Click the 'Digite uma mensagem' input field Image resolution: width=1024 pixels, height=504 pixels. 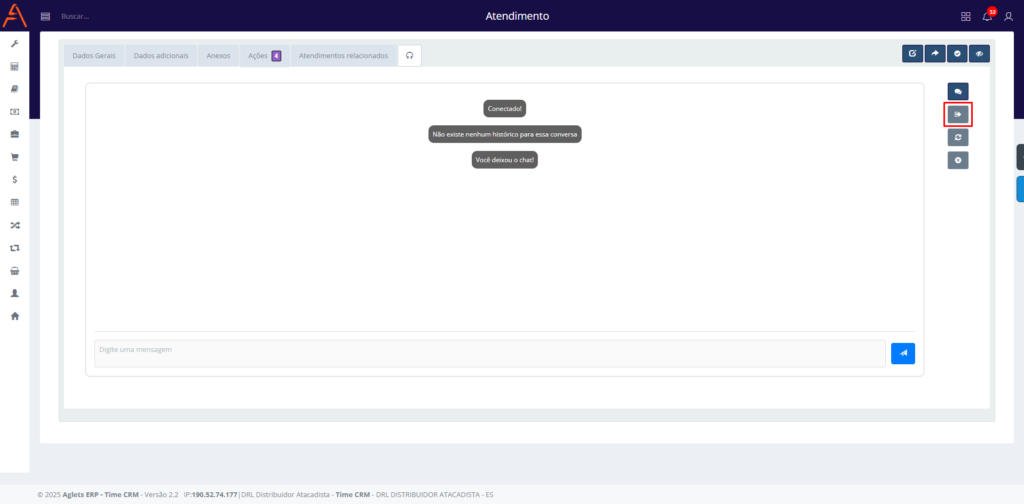(x=490, y=353)
